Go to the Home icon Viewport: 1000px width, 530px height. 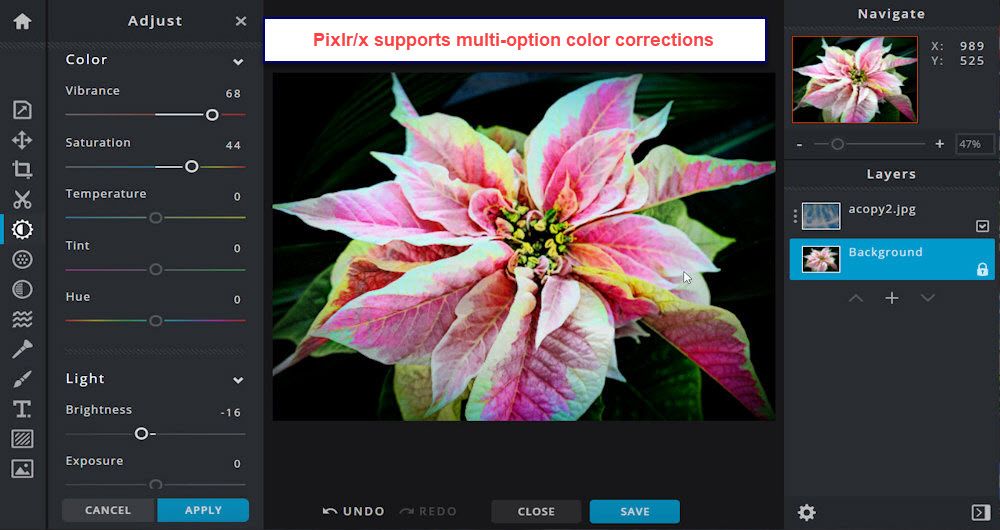tap(22, 21)
